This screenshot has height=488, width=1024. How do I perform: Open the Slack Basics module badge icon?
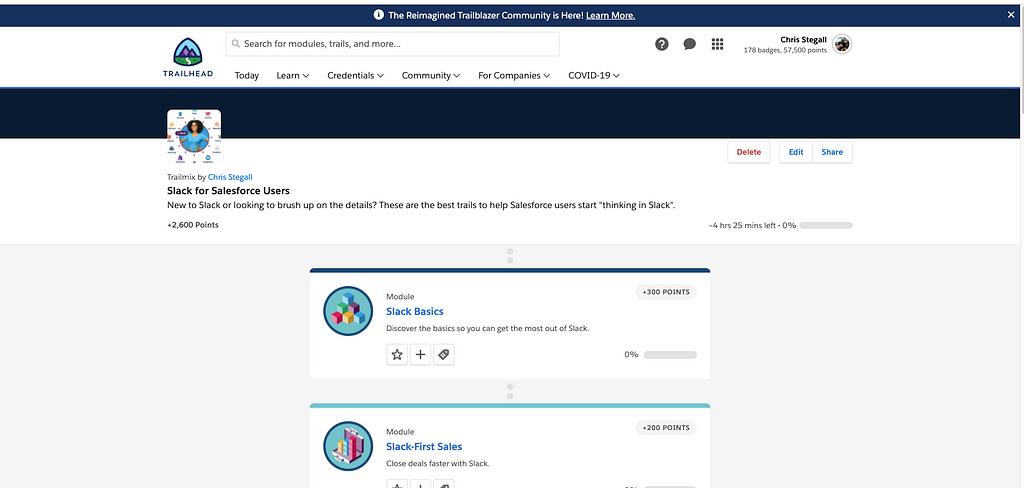pyautogui.click(x=348, y=311)
